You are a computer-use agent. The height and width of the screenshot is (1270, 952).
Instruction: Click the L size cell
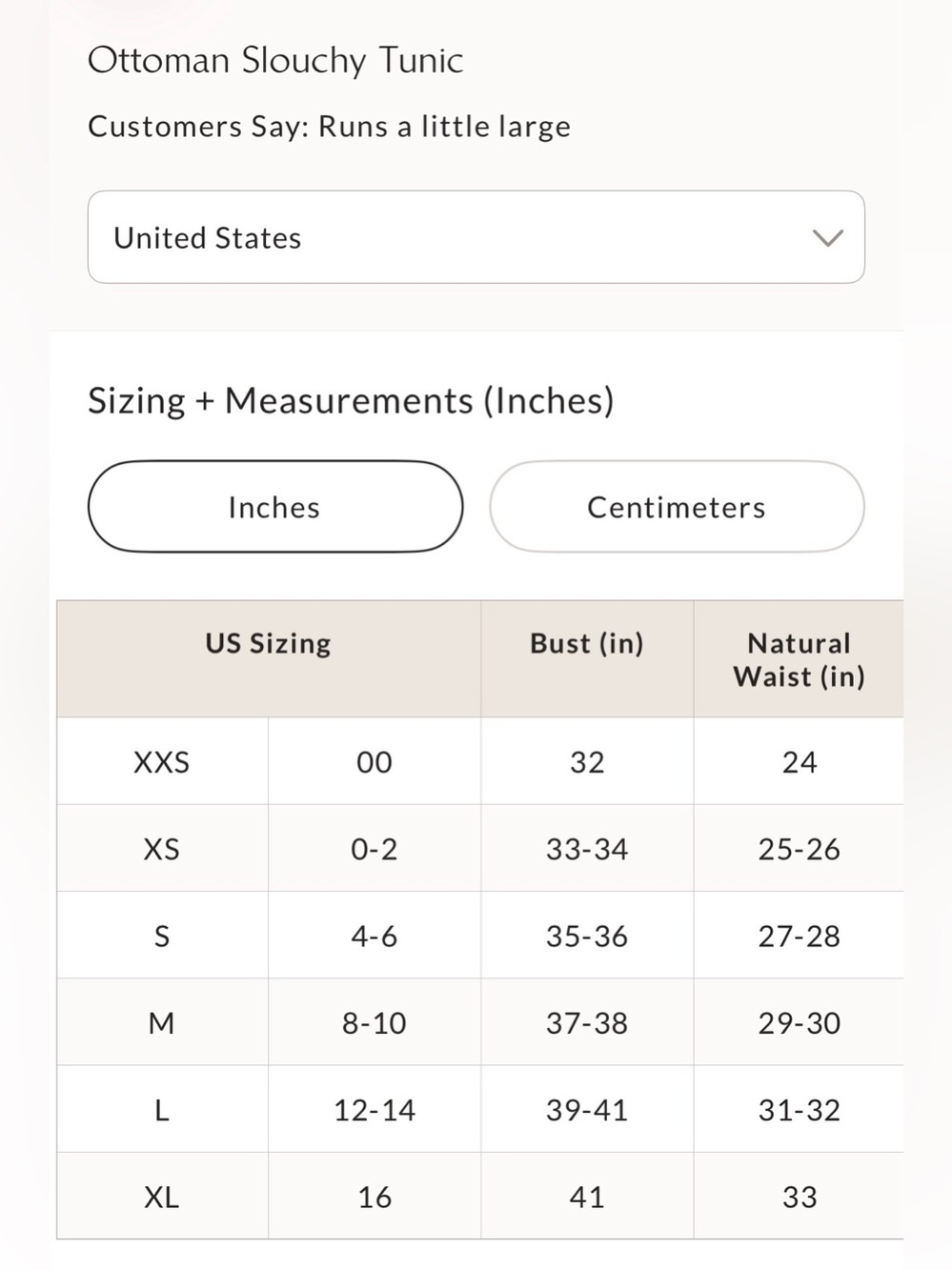pos(162,1110)
